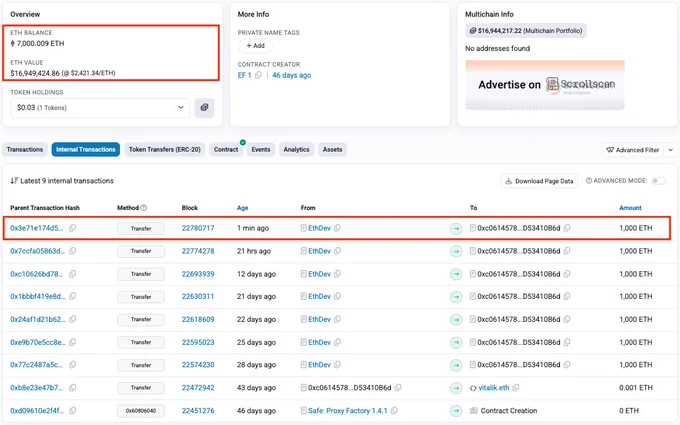680x425 pixels.
Task: Open block 22780717 link
Action: [198, 228]
